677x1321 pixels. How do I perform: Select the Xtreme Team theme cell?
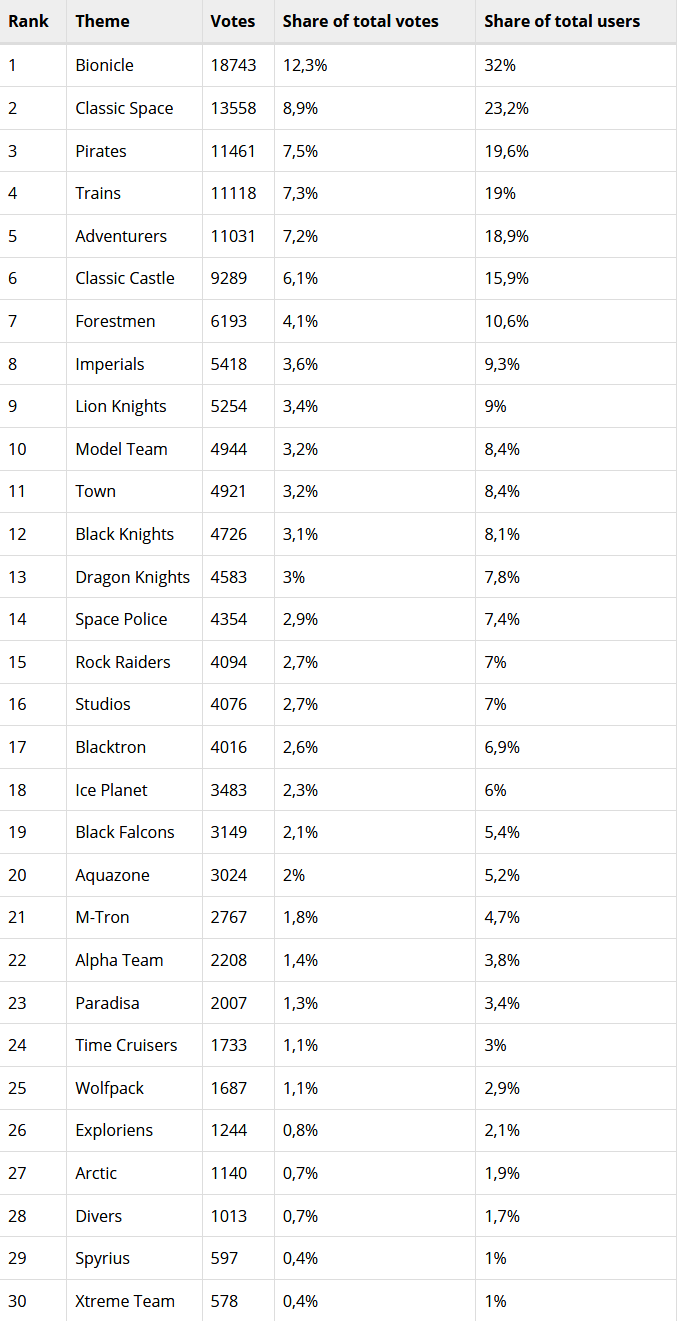tap(125, 1301)
